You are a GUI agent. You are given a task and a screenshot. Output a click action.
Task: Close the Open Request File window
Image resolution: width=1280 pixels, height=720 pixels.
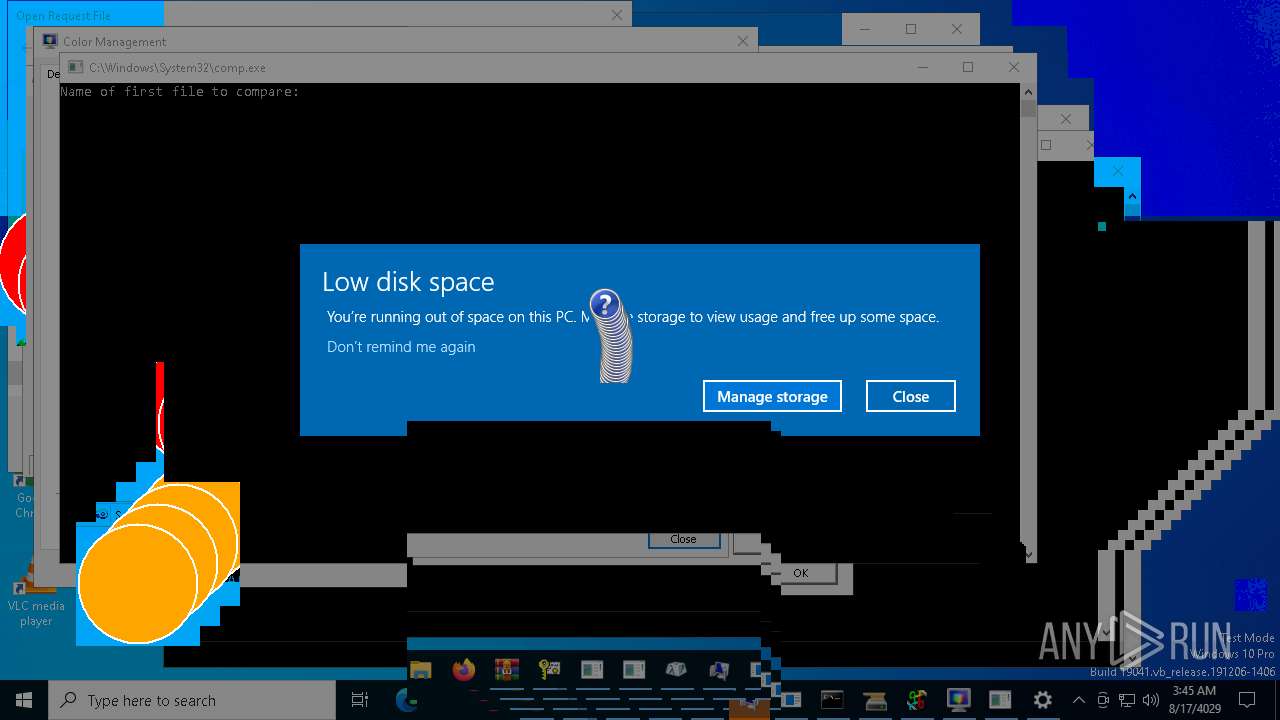[617, 15]
